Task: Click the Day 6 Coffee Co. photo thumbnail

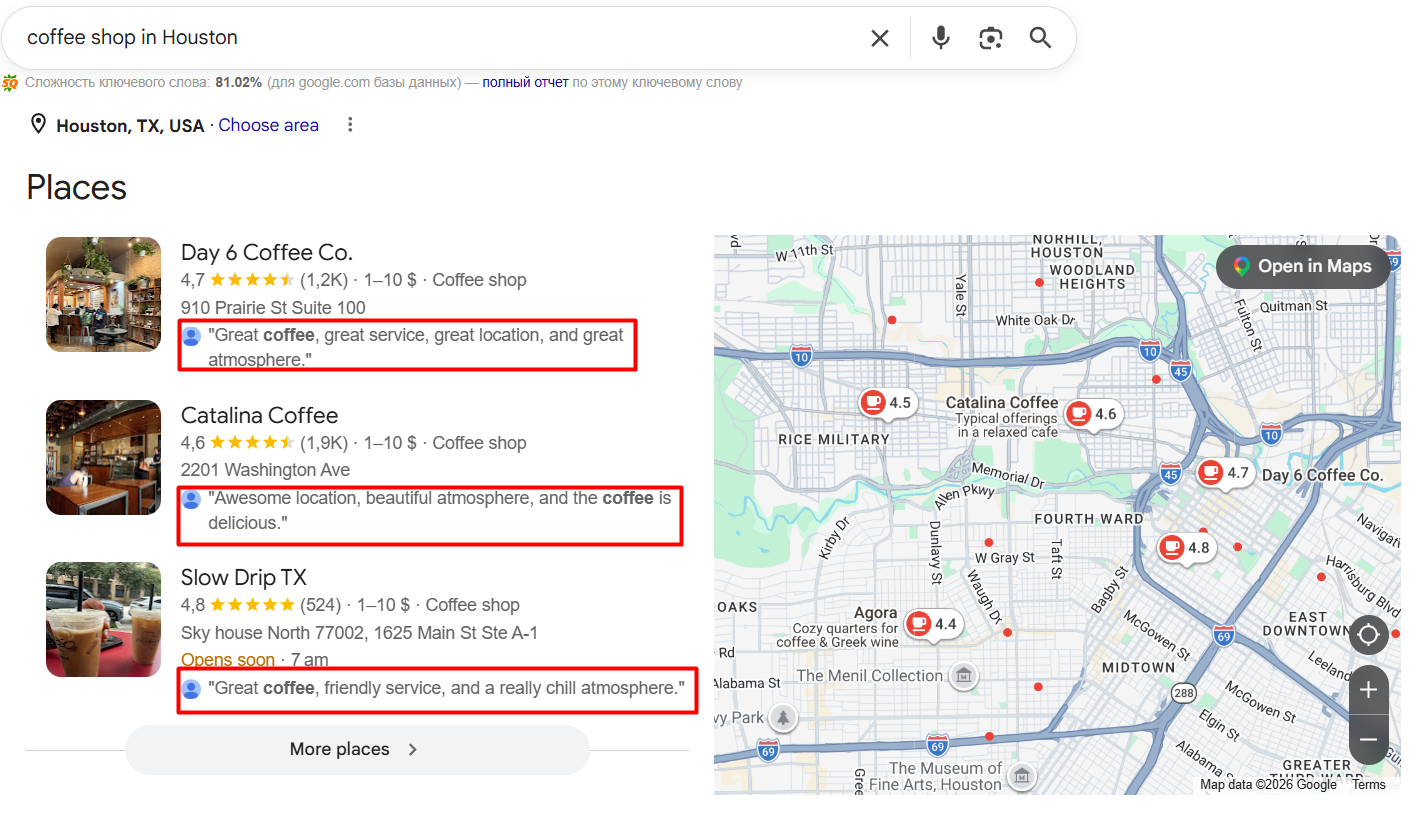Action: [x=103, y=294]
